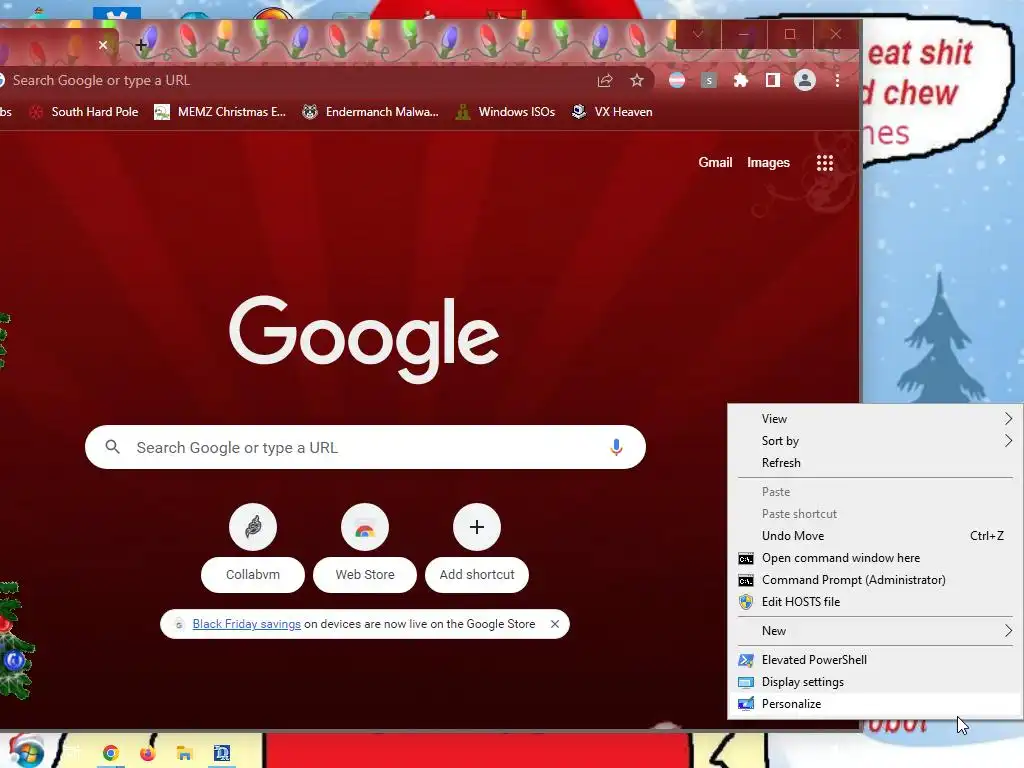Open the Chrome profile avatar menu
This screenshot has height=768, width=1024.
click(x=805, y=80)
